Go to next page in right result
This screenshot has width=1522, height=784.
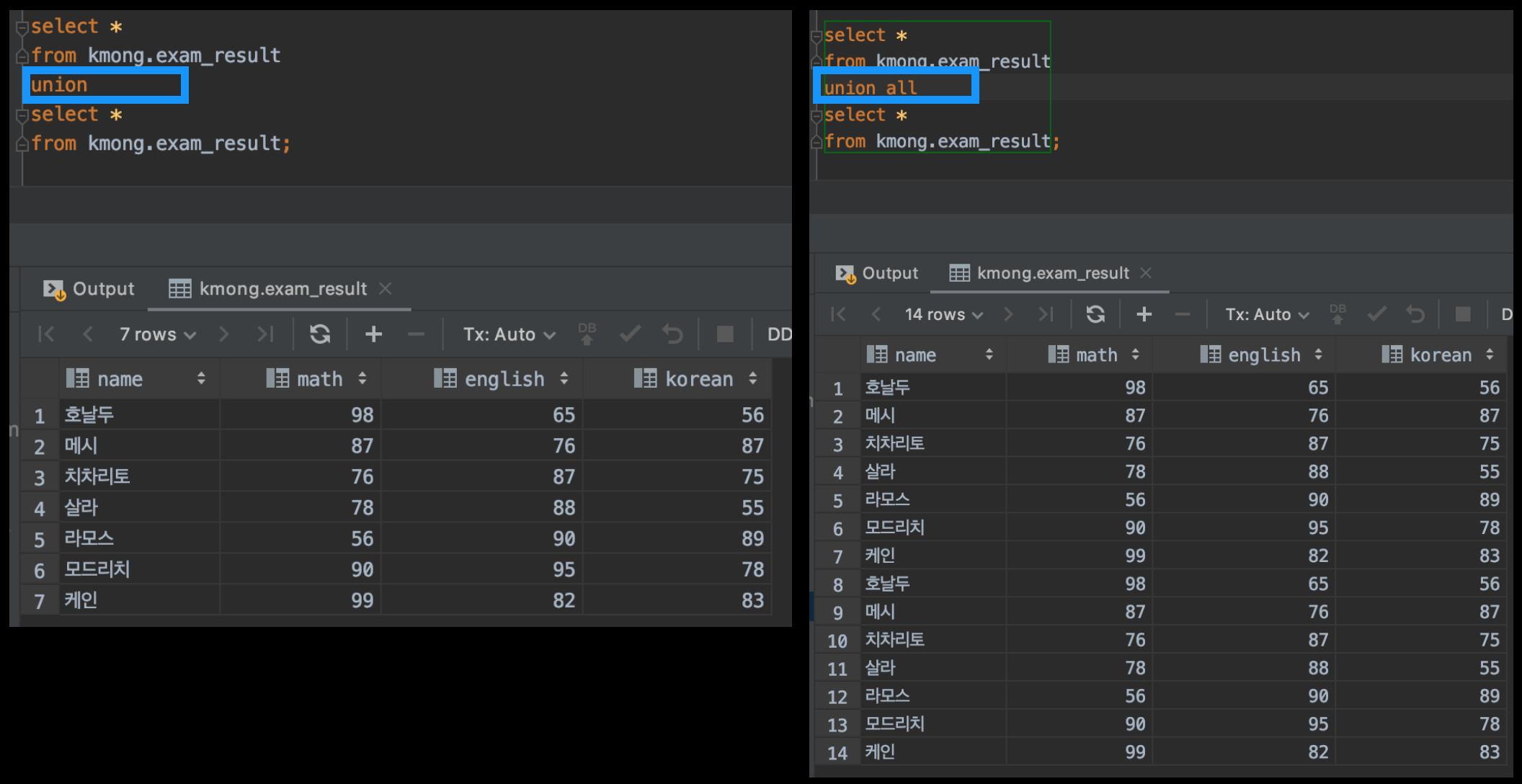pos(1008,314)
